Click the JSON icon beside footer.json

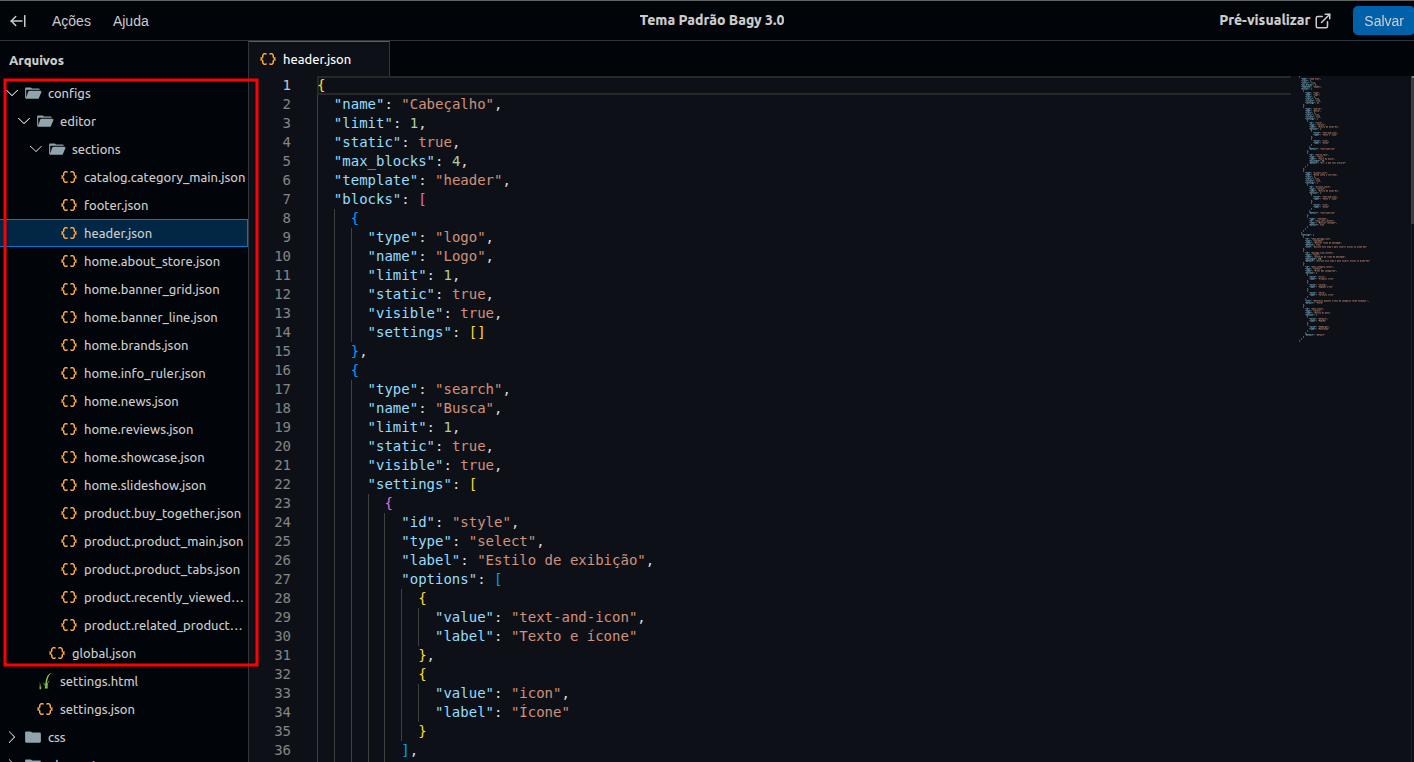pos(69,205)
